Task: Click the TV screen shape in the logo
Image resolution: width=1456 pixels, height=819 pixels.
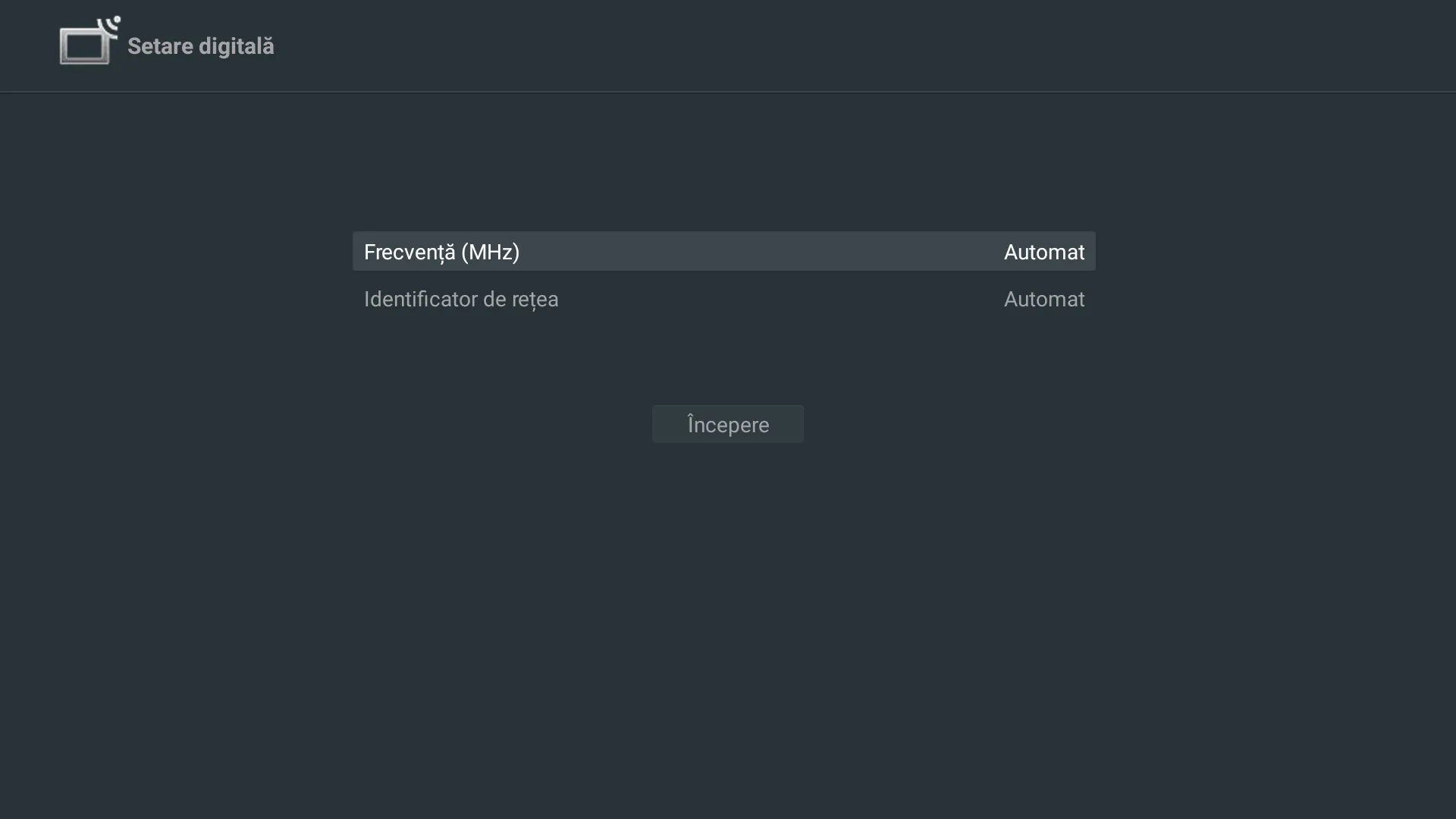Action: 83,45
